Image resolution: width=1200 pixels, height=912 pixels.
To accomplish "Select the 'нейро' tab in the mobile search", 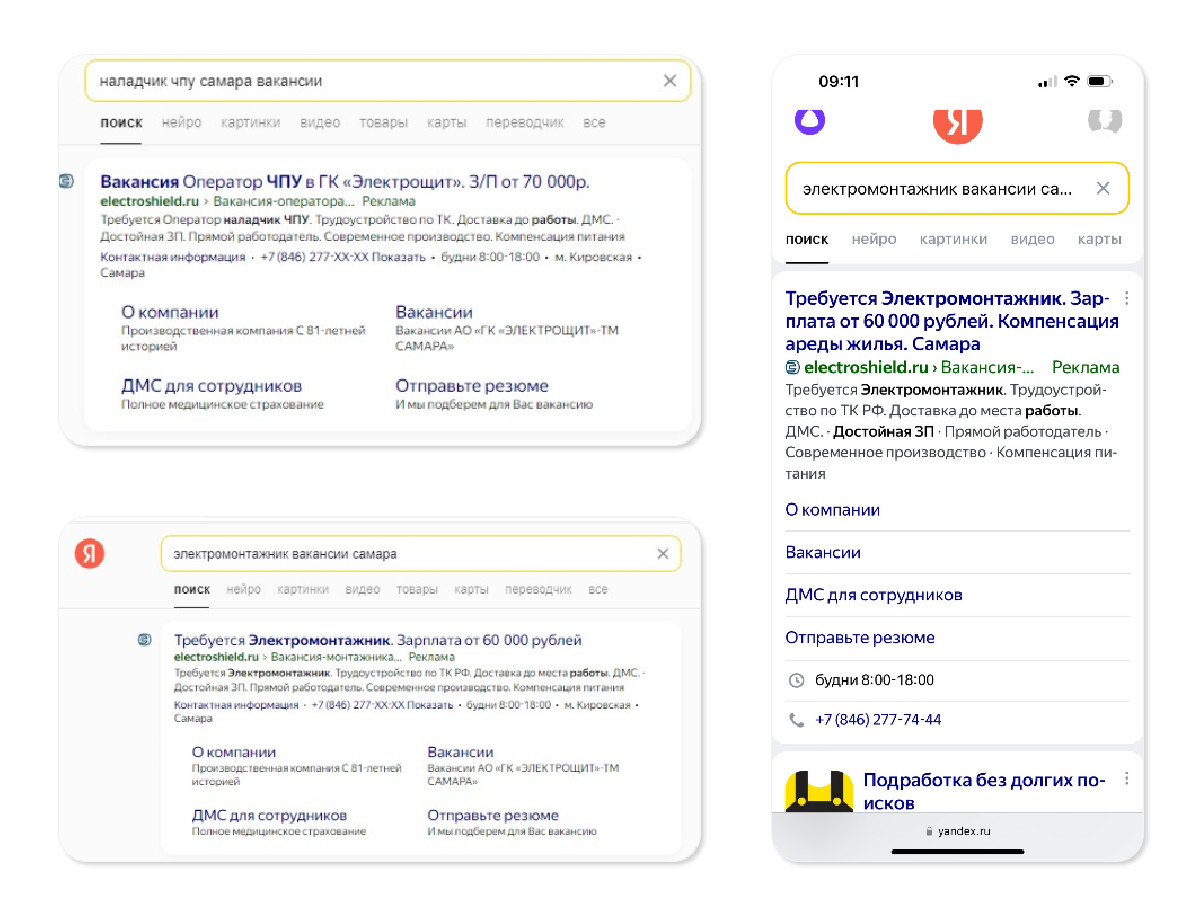I will 874,239.
